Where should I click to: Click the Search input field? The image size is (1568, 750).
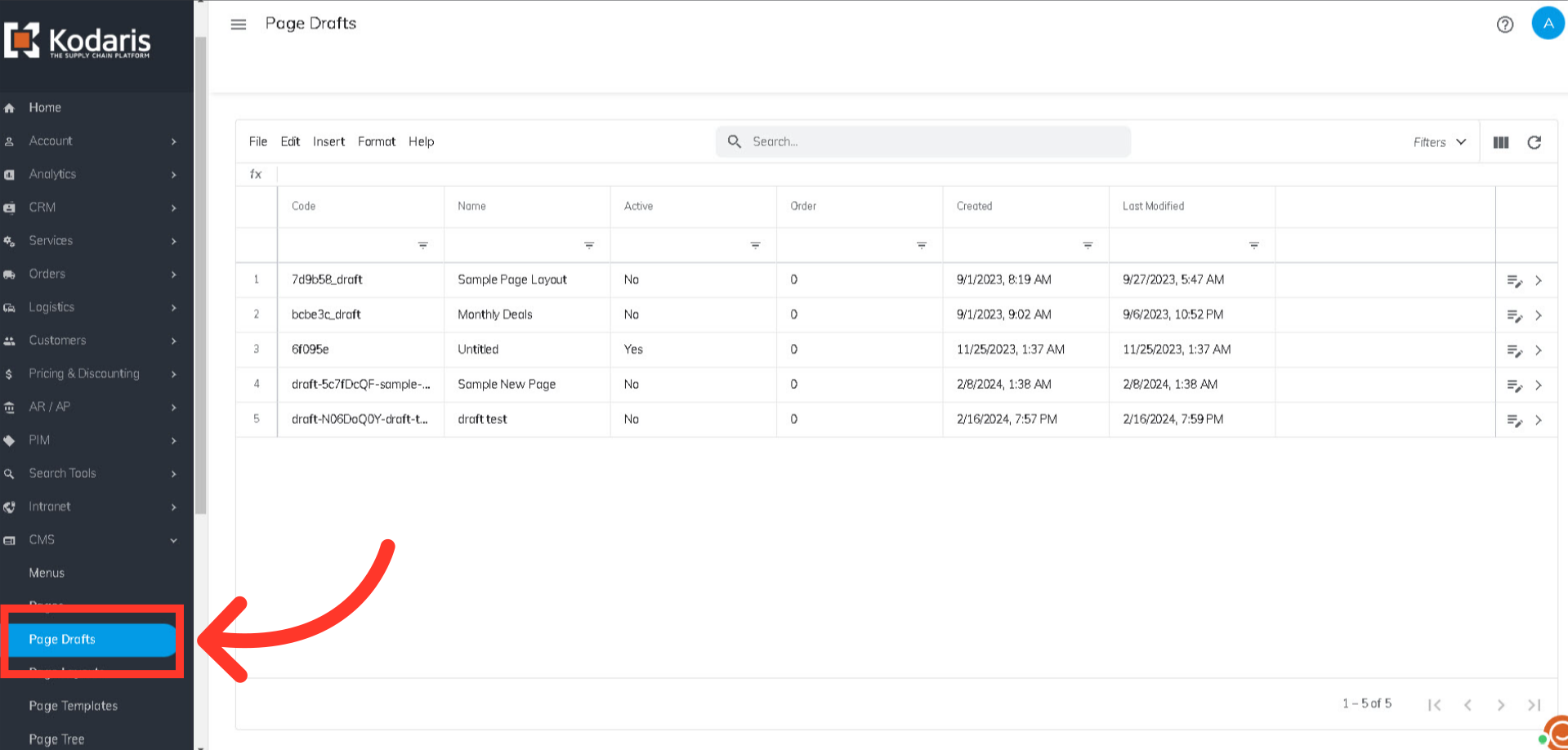click(x=923, y=141)
